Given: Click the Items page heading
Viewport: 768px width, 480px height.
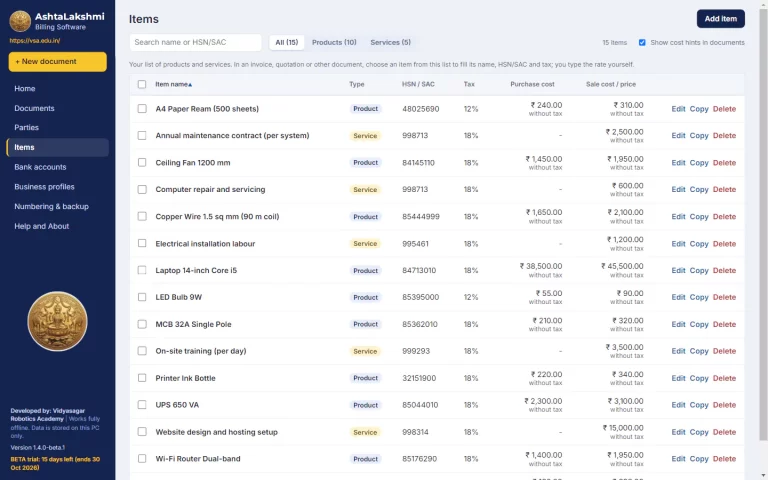Looking at the screenshot, I should (x=144, y=19).
